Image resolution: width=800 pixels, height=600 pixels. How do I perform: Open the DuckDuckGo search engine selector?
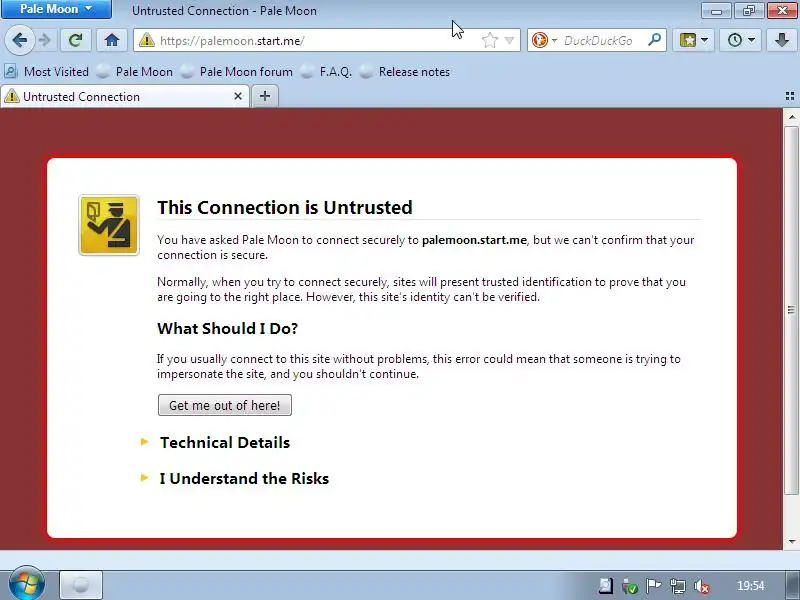point(544,40)
